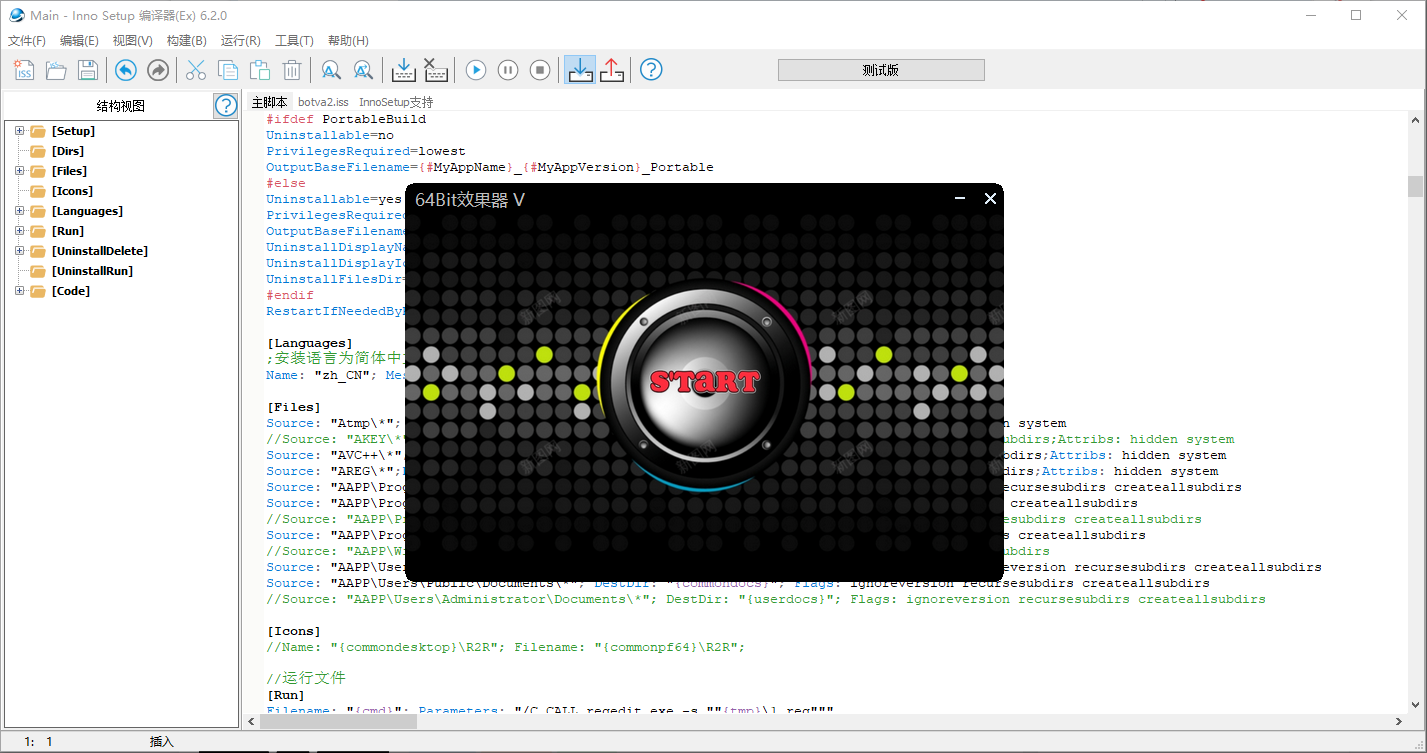Click the undo arrow toolbar icon
The height and width of the screenshot is (753, 1427).
coord(125,70)
